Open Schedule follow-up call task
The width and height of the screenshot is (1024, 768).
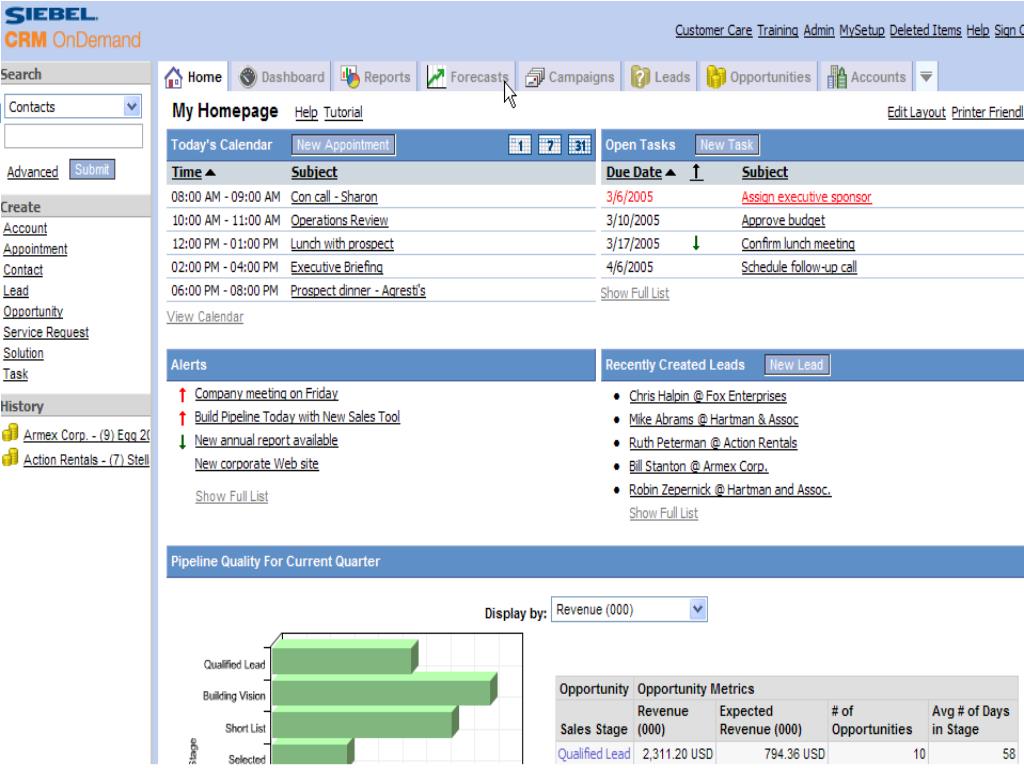799,268
